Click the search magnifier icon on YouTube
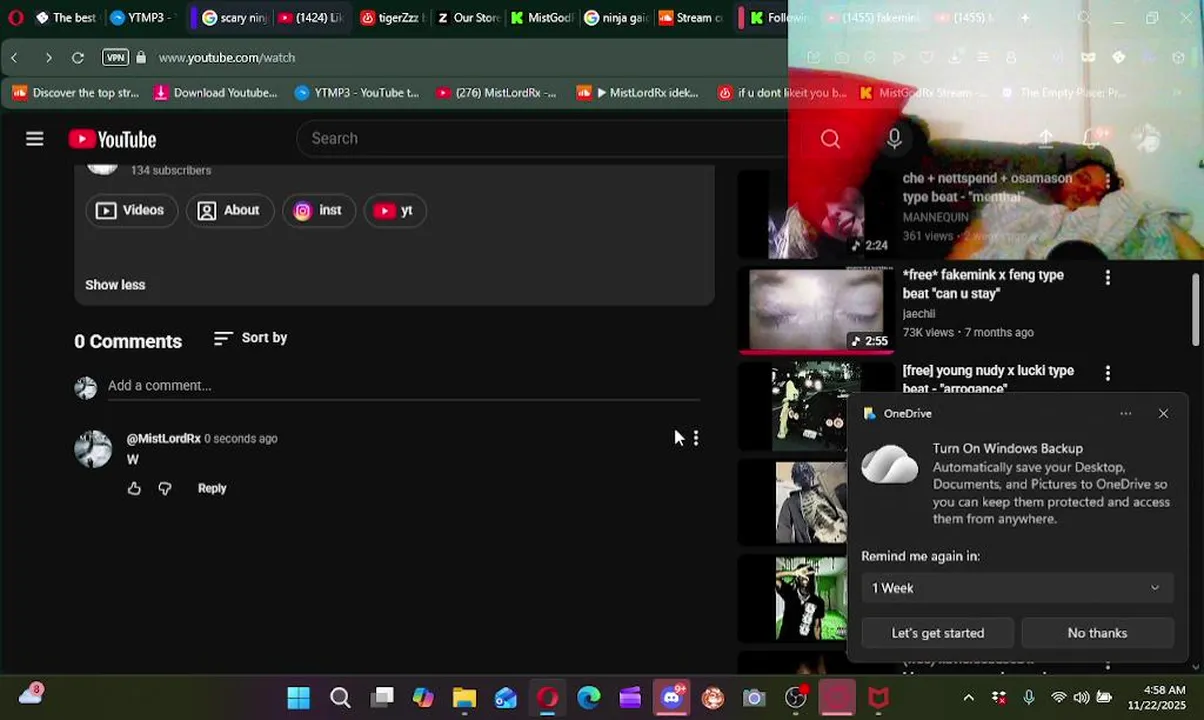Viewport: 1204px width, 720px height. pos(830,139)
